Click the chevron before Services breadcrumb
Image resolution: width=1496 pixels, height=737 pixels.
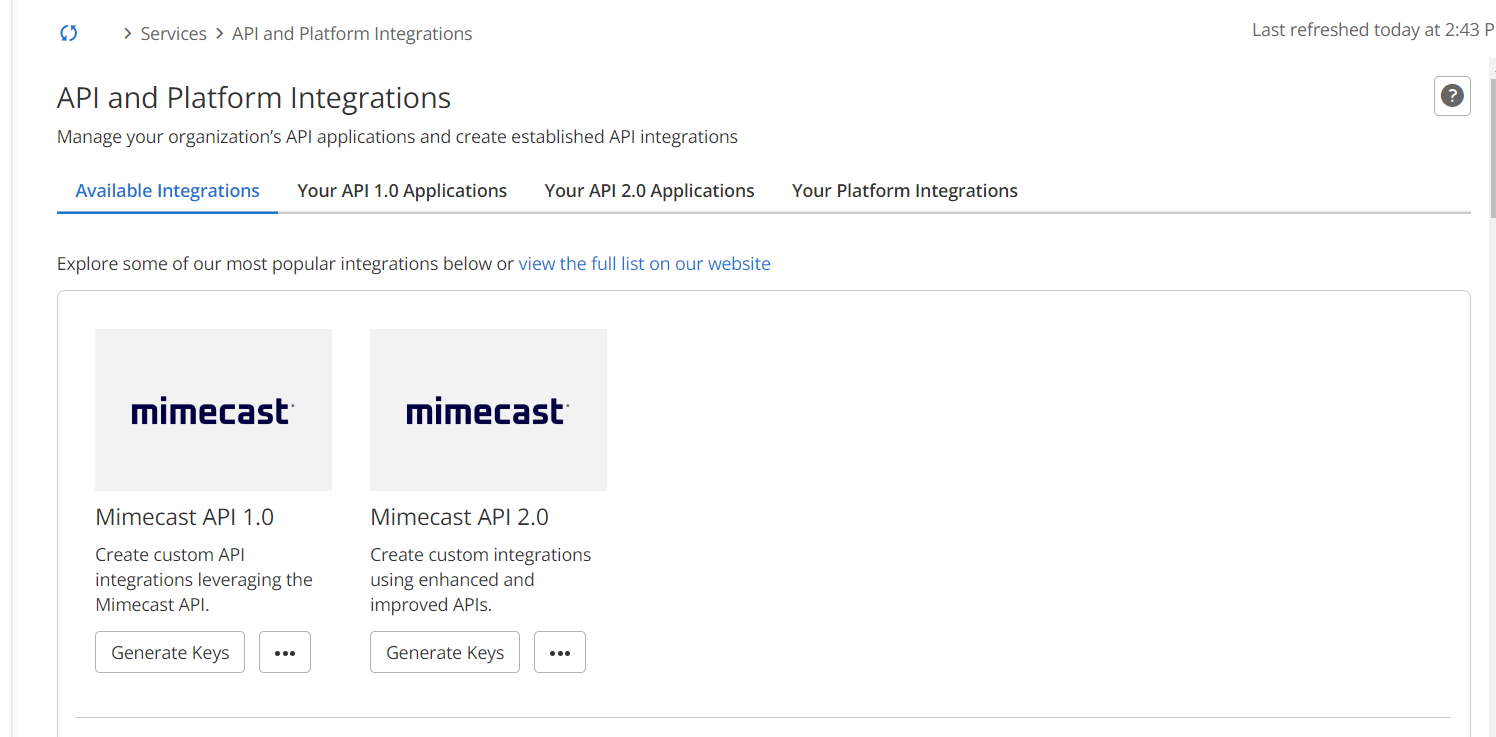click(127, 34)
